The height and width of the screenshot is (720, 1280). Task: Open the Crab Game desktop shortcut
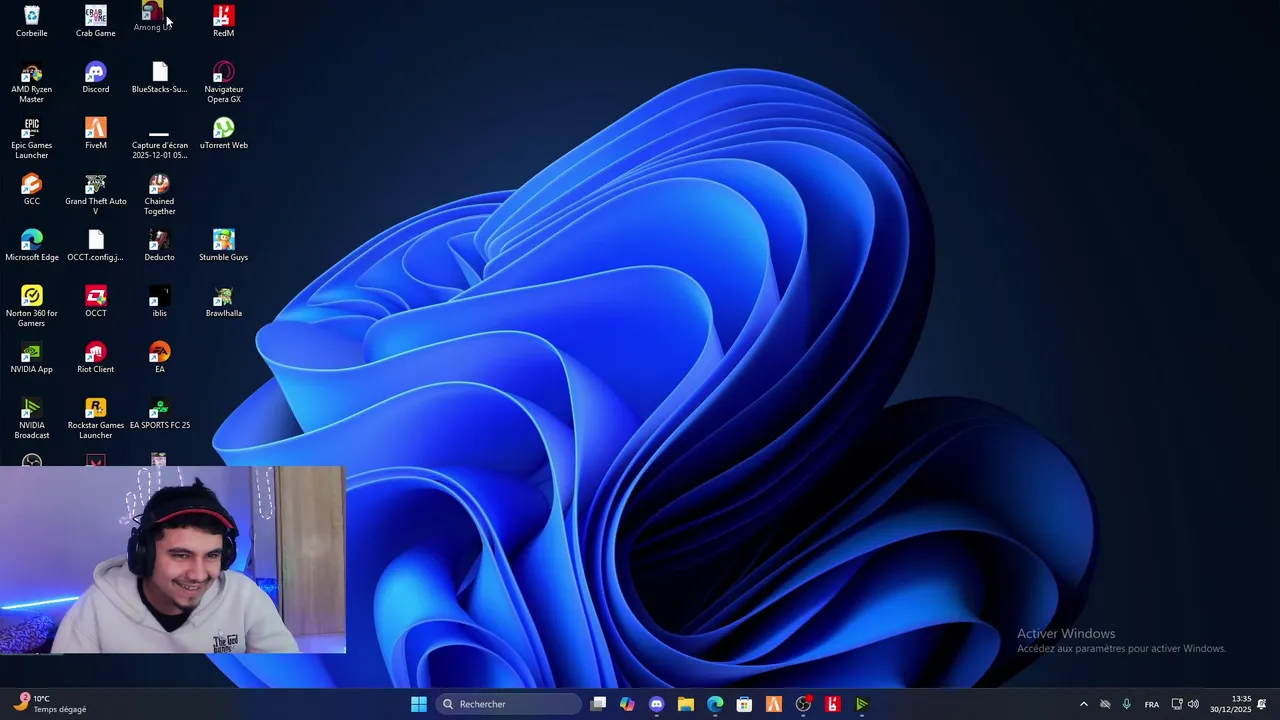[x=96, y=22]
